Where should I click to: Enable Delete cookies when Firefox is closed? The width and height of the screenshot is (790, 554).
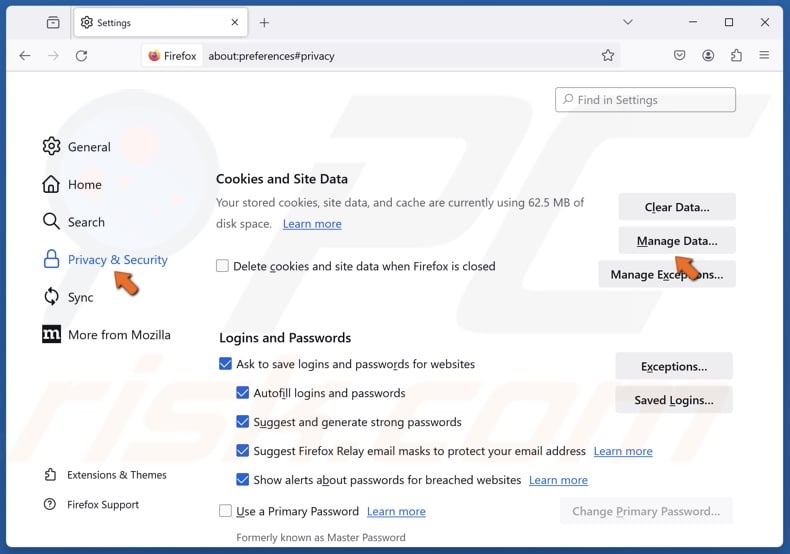(x=222, y=265)
